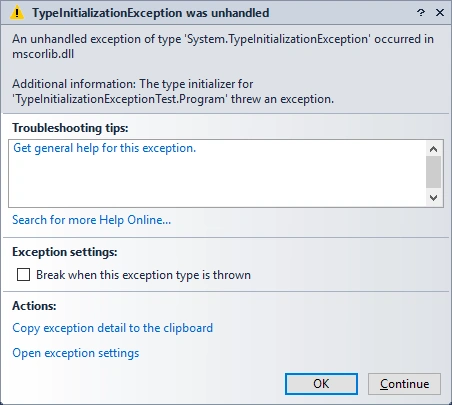Click the down arrow in tips scrollbar

(433, 198)
